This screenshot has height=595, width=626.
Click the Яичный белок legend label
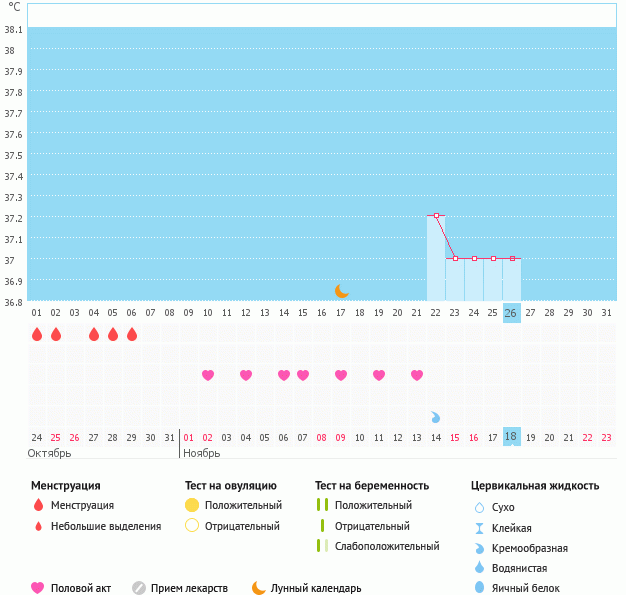(527, 588)
